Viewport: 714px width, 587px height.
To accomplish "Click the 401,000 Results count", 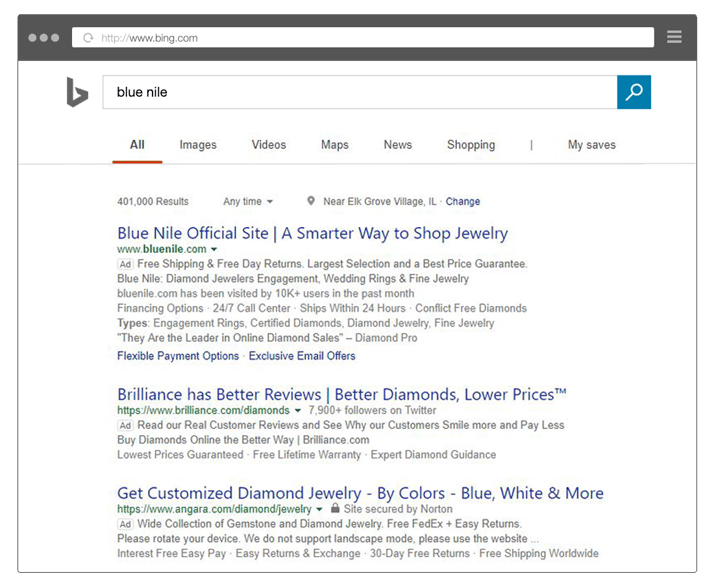I will (x=153, y=201).
